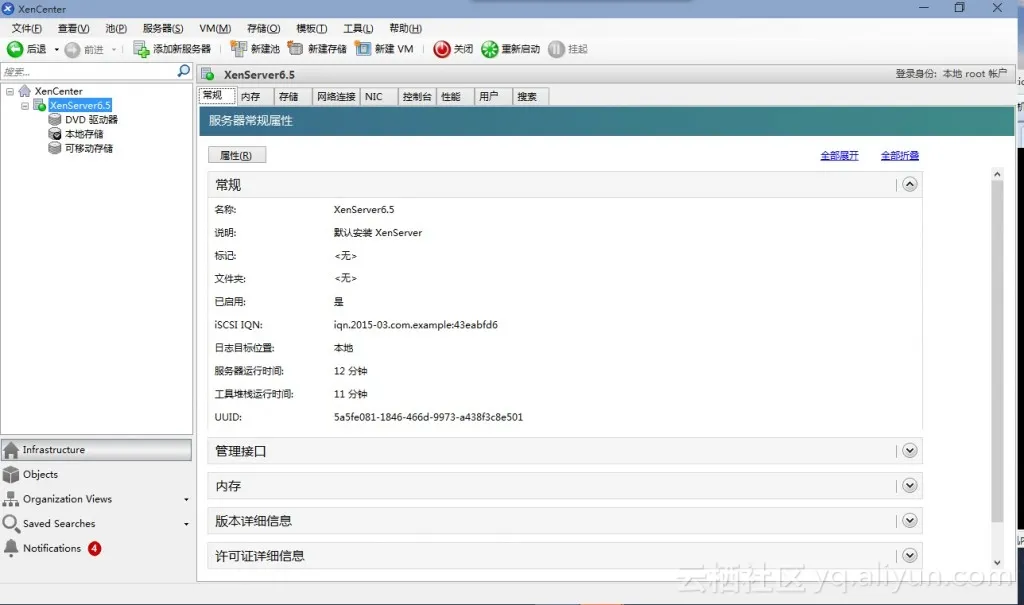Click the 本地存储 storage icon
The image size is (1024, 605).
[55, 134]
